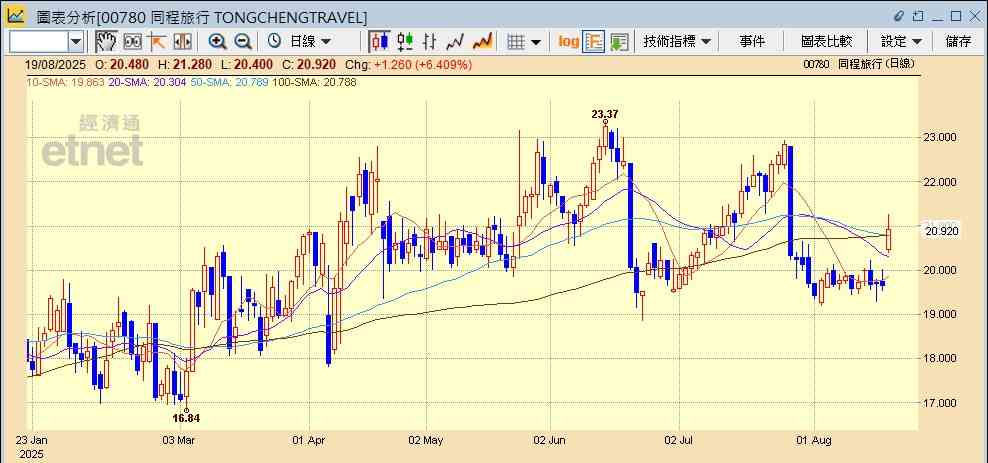Click the 19/08/2025 date readout

click(x=55, y=64)
